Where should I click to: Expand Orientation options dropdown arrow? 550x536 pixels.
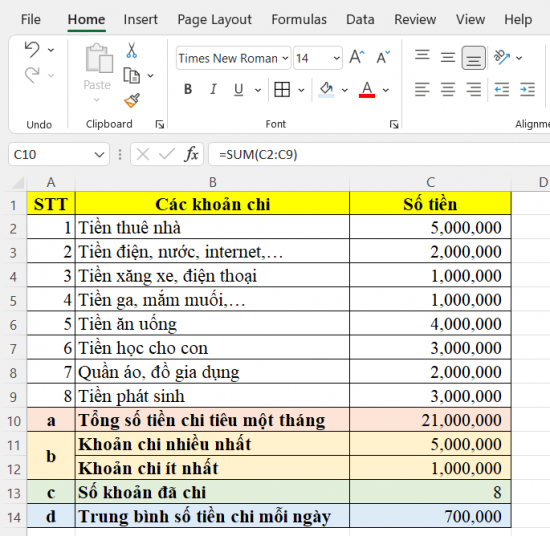(x=519, y=58)
